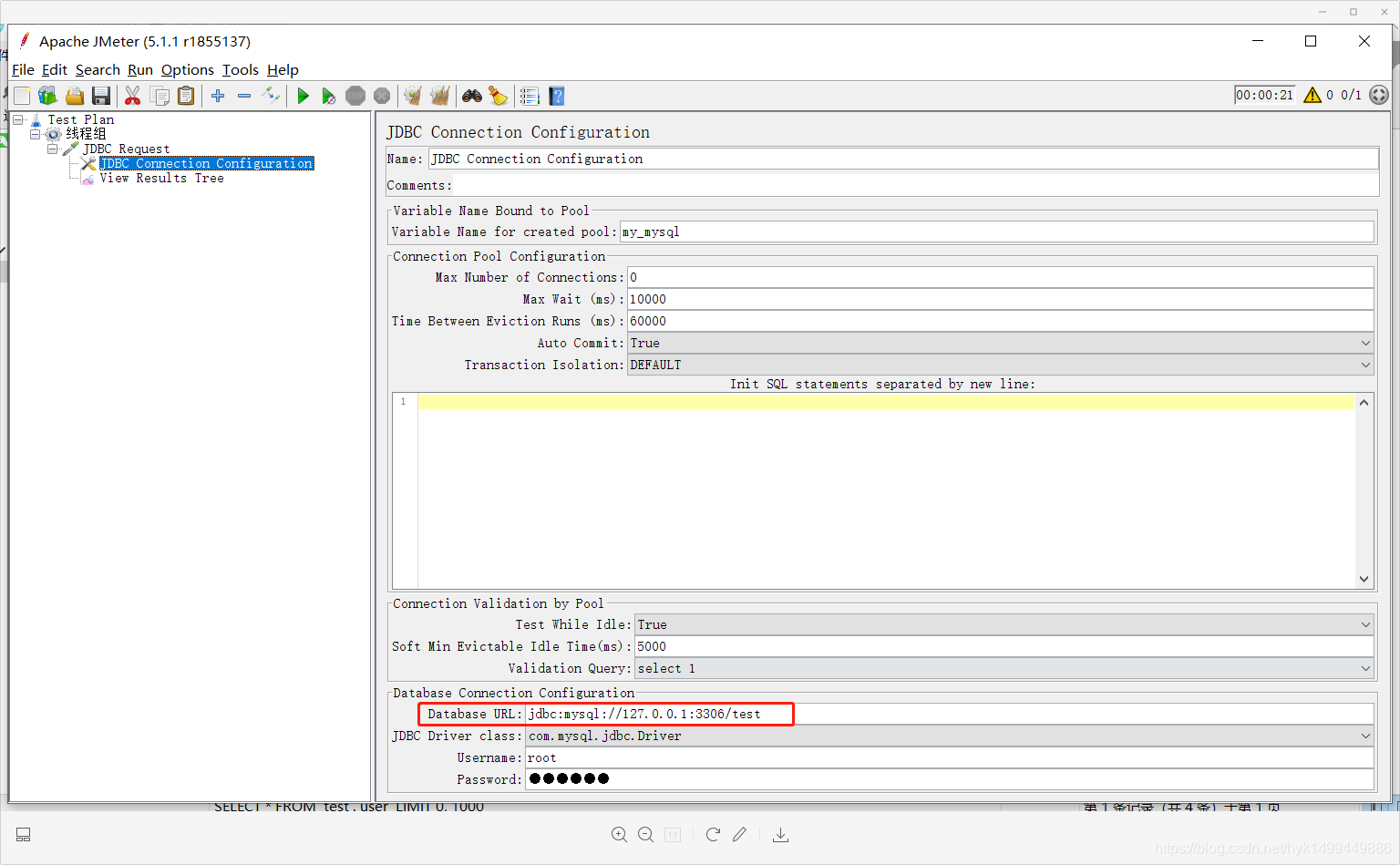
Task: Click Start no pauses icon
Action: tap(329, 96)
